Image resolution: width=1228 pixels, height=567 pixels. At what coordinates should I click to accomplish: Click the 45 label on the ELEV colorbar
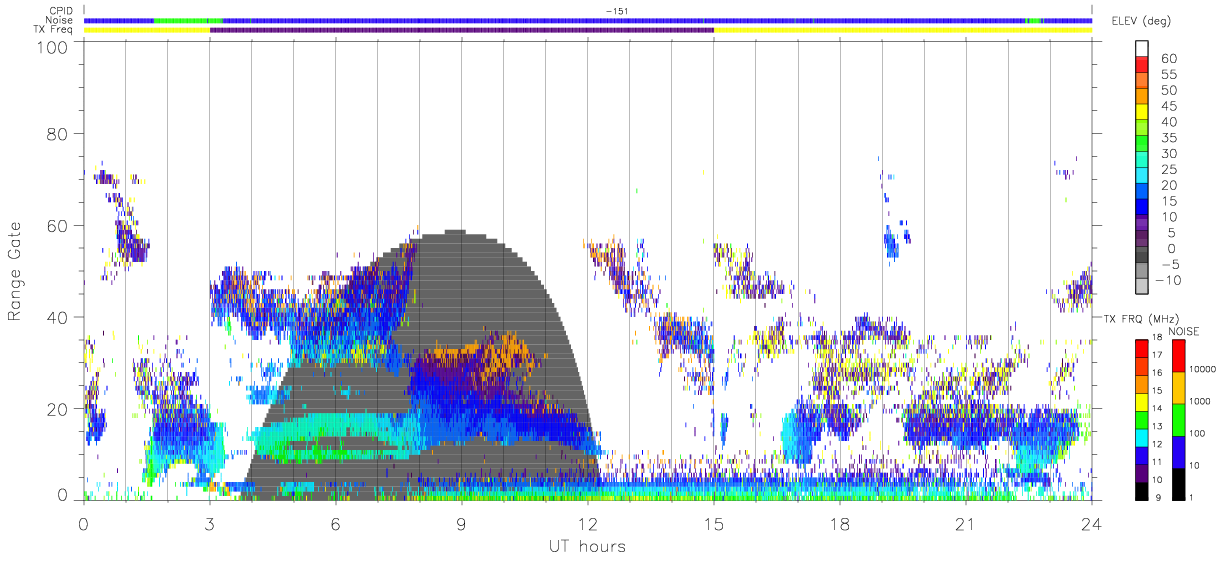pyautogui.click(x=1170, y=106)
